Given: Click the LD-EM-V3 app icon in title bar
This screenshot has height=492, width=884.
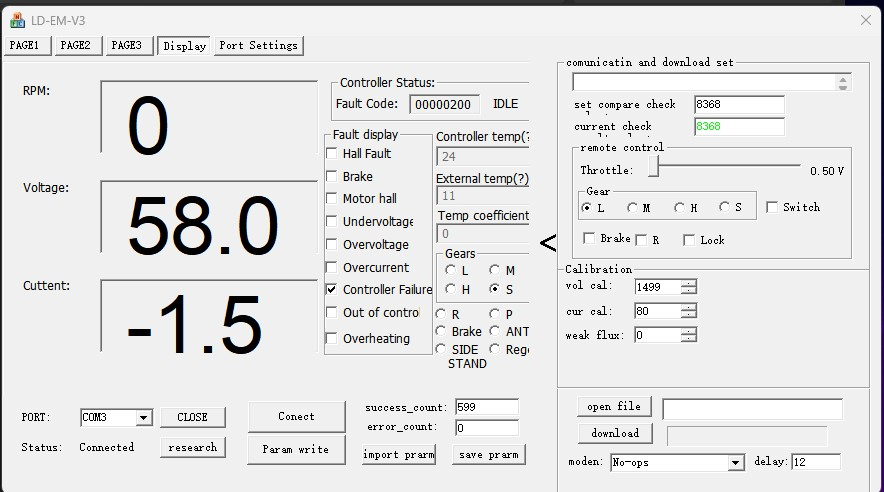Looking at the screenshot, I should click(17, 19).
